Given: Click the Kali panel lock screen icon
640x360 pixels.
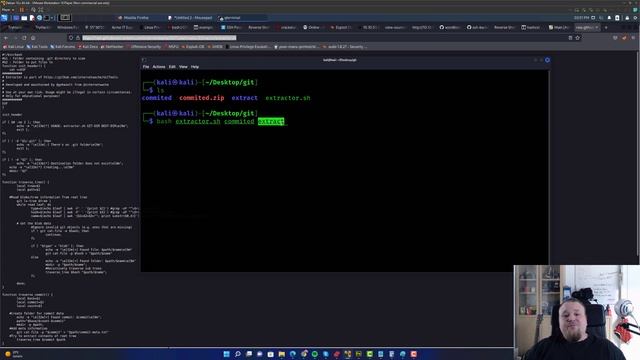Looking at the screenshot, I should pos(627,18).
